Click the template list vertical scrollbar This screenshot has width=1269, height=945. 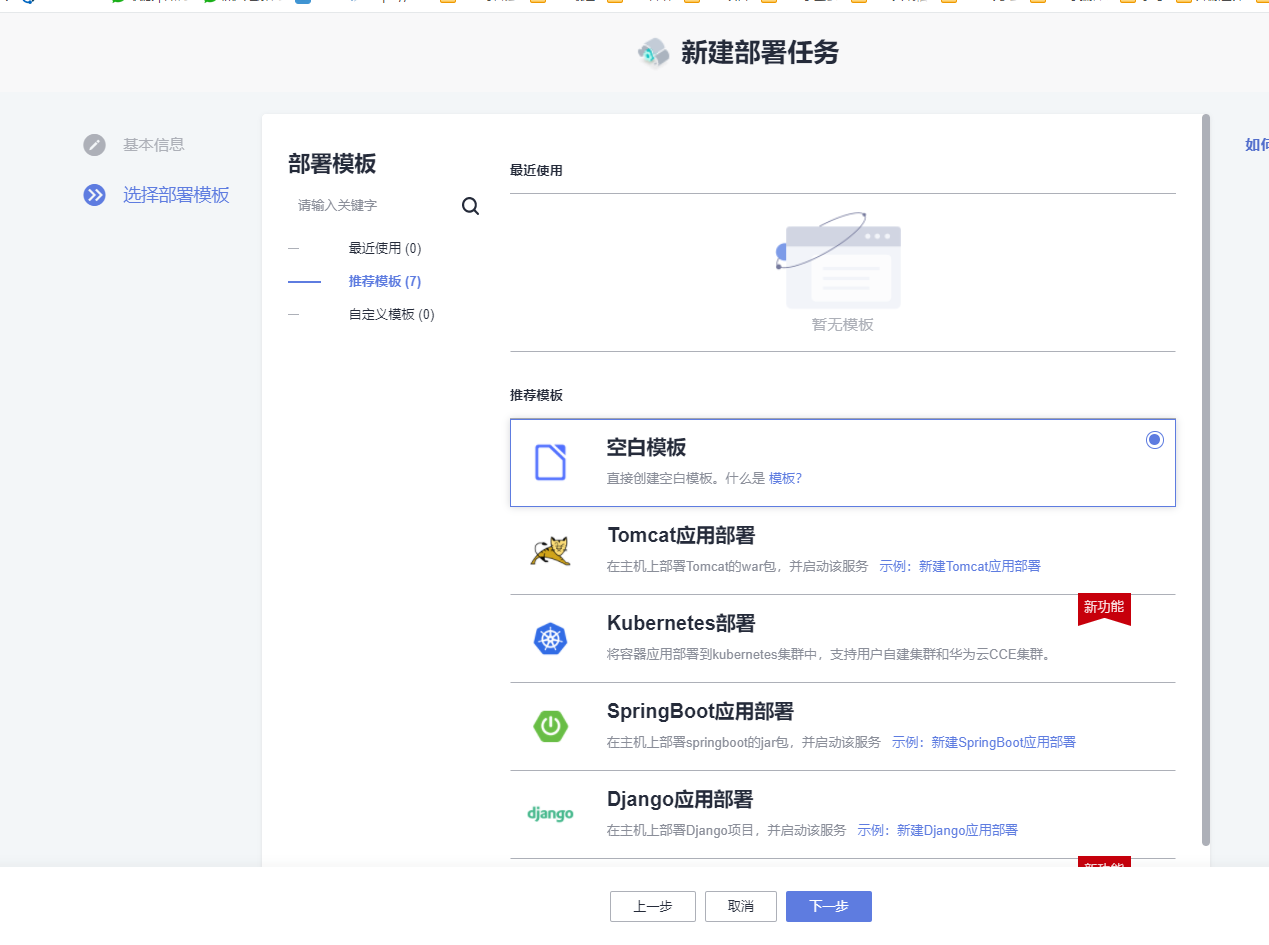click(x=1206, y=480)
